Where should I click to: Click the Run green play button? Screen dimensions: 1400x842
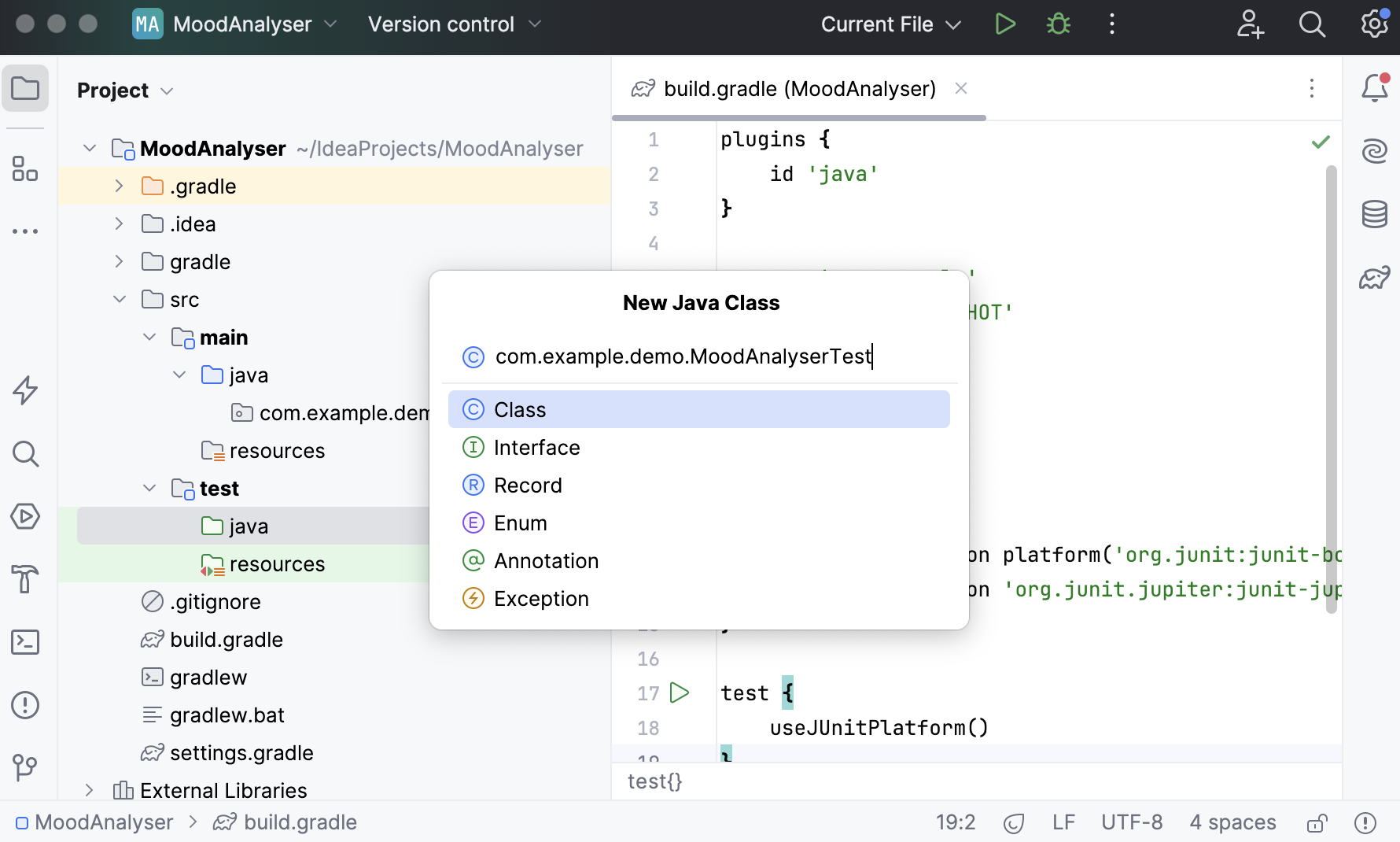tap(1004, 24)
